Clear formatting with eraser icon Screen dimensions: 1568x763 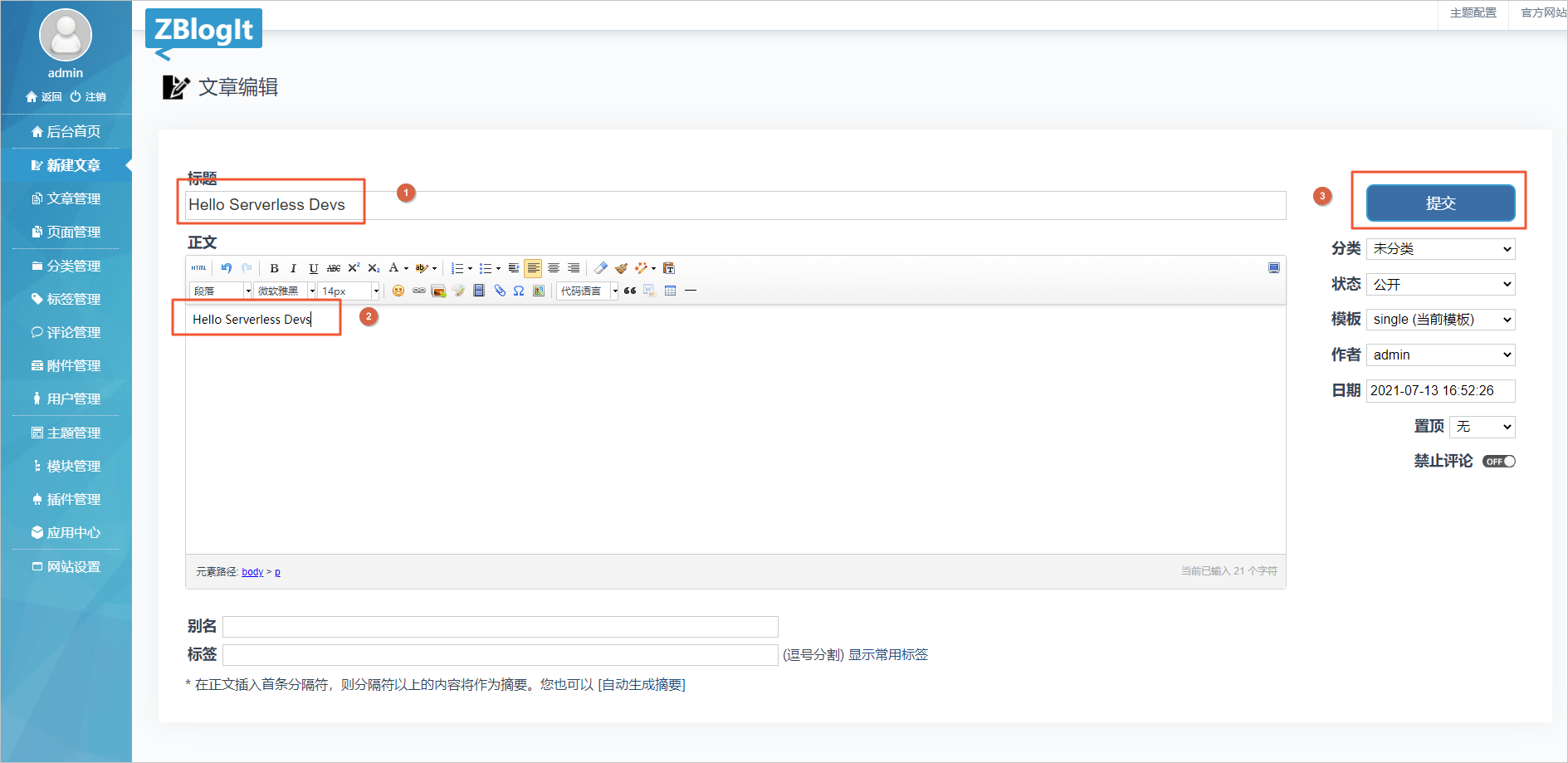click(x=601, y=268)
